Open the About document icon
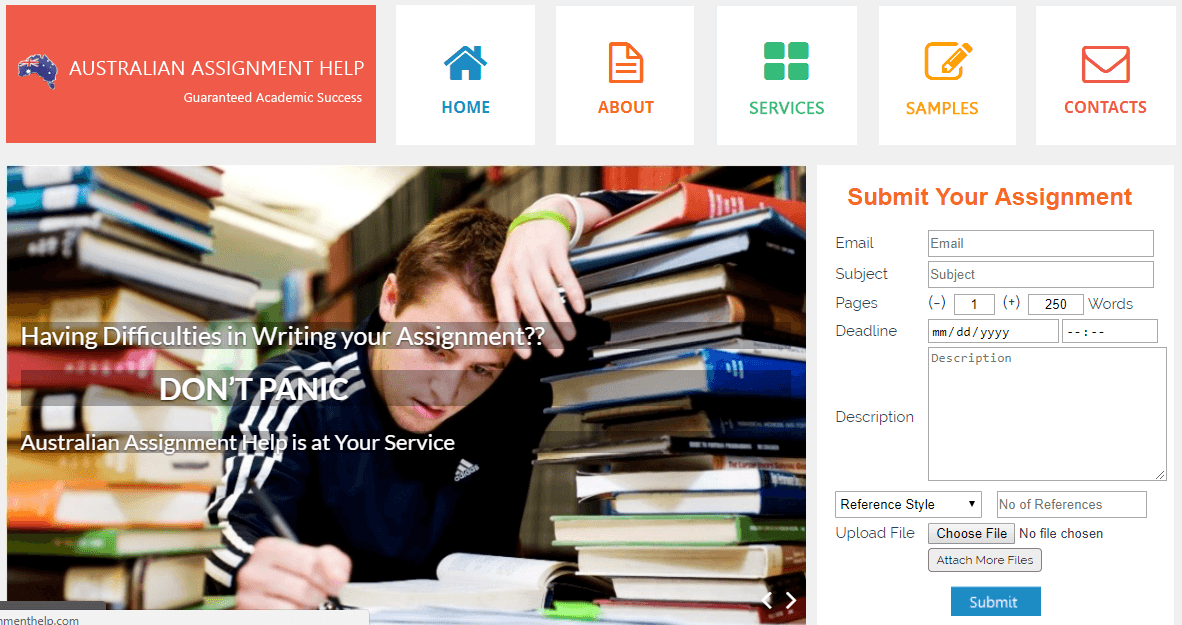This screenshot has width=1182, height=625. [626, 63]
